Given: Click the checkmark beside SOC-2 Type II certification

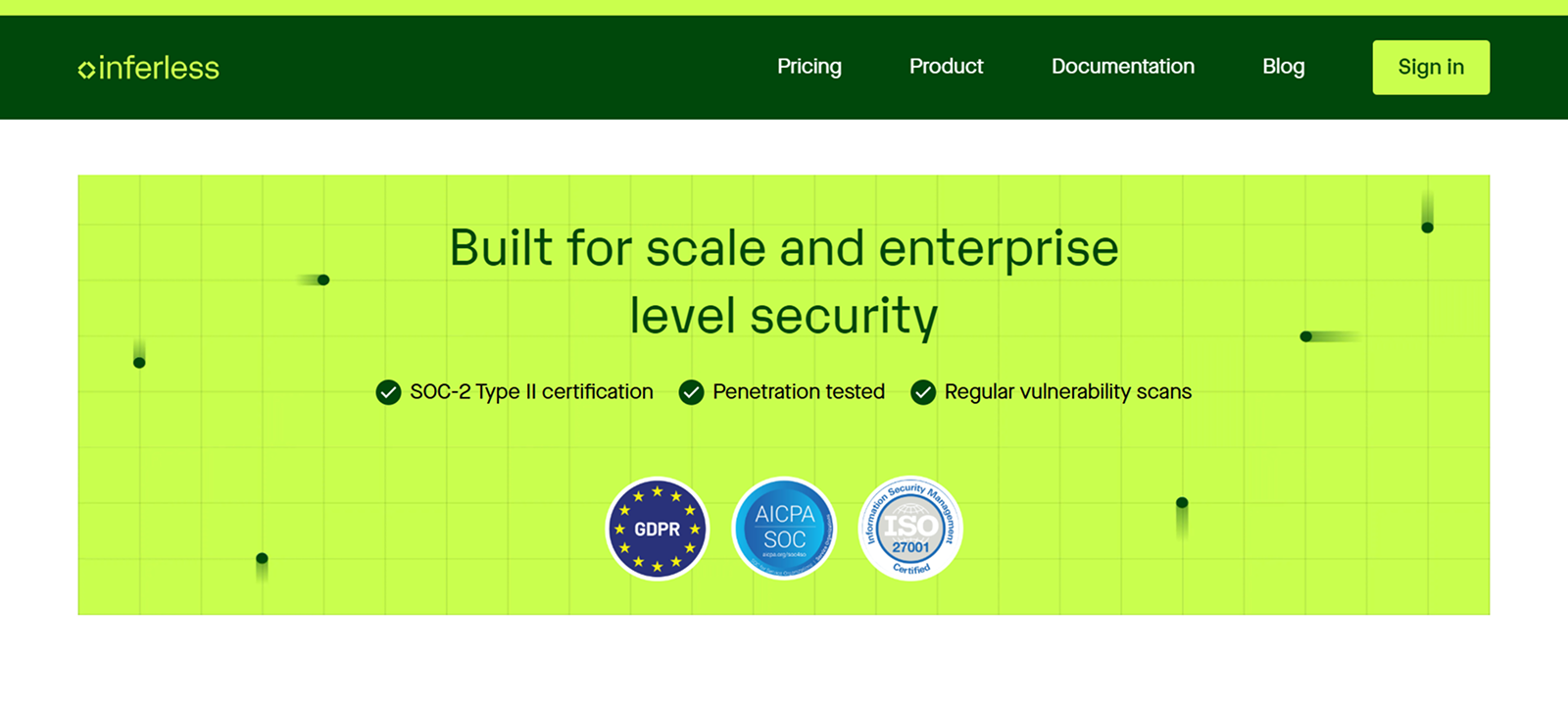Looking at the screenshot, I should coord(388,392).
